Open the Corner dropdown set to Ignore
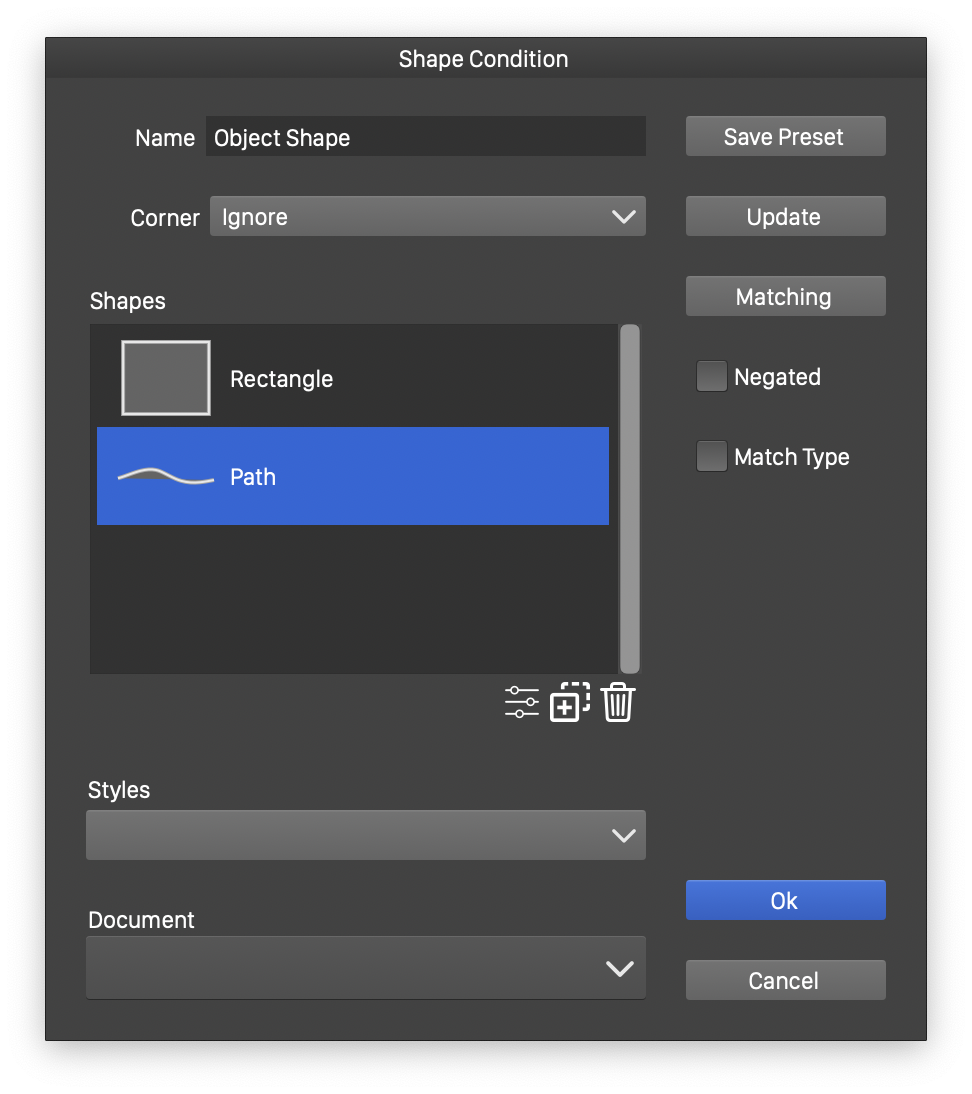The image size is (972, 1094). pos(427,217)
